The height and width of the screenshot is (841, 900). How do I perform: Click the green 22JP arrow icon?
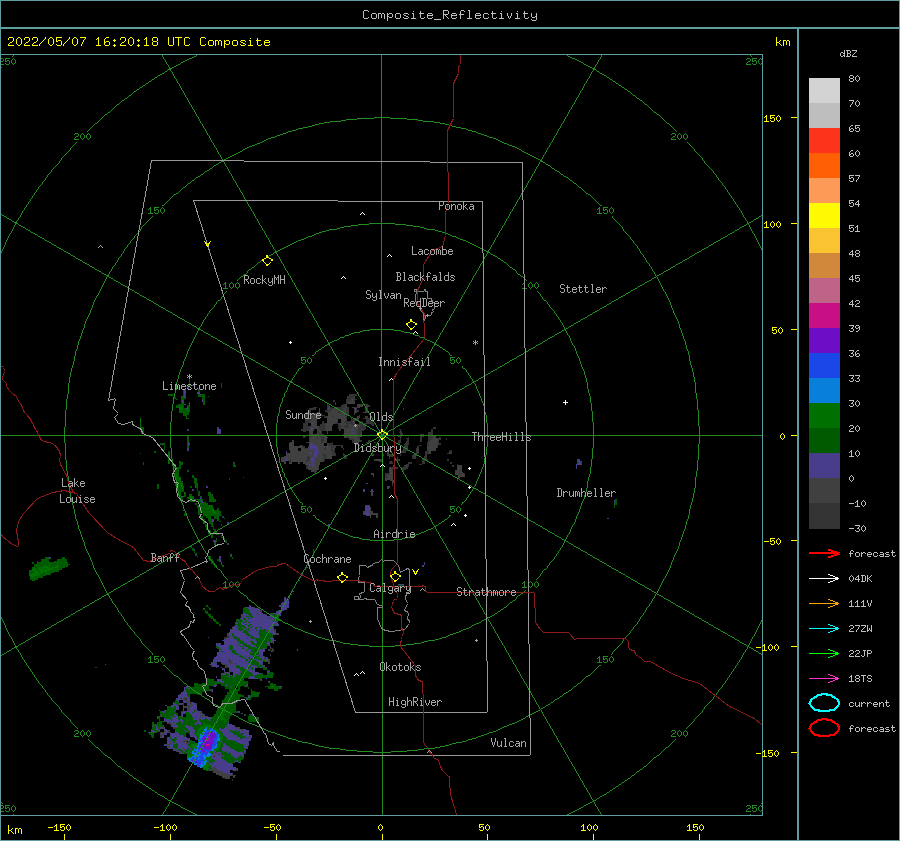pyautogui.click(x=824, y=653)
